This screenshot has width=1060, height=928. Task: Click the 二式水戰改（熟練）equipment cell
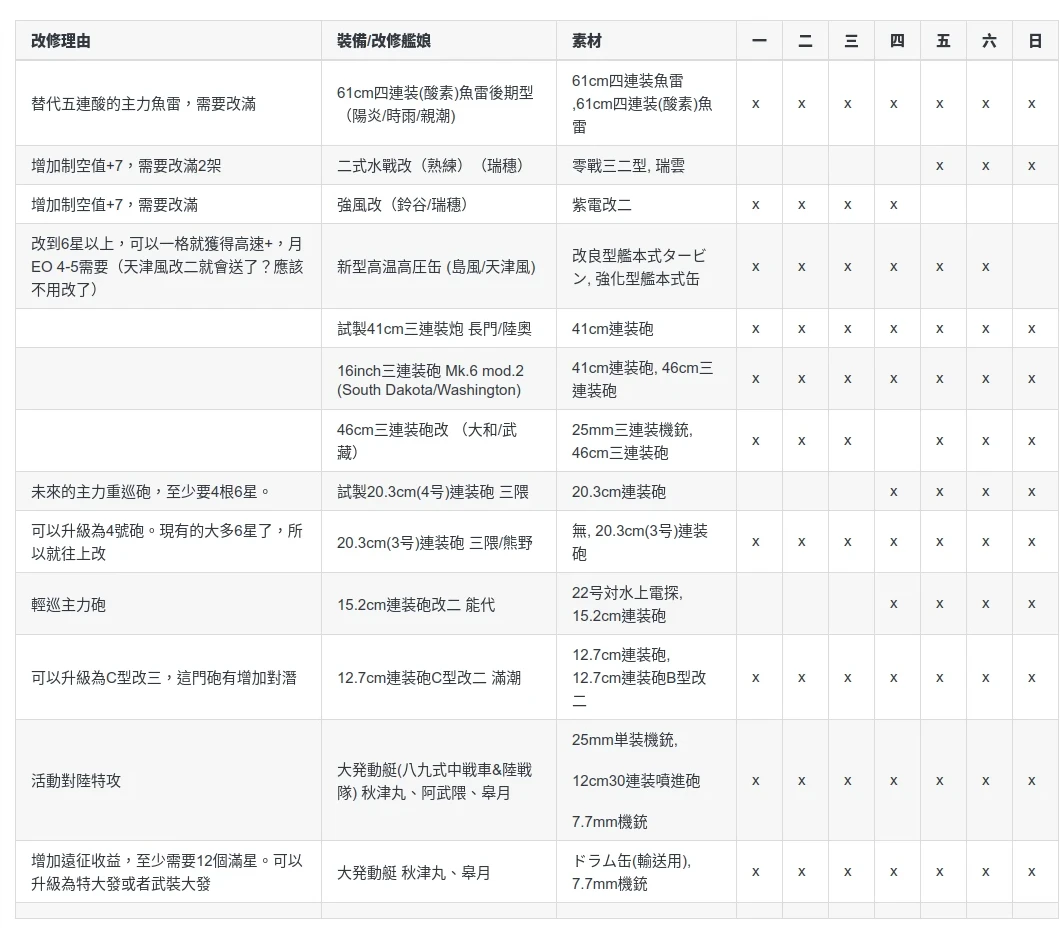coord(430,166)
